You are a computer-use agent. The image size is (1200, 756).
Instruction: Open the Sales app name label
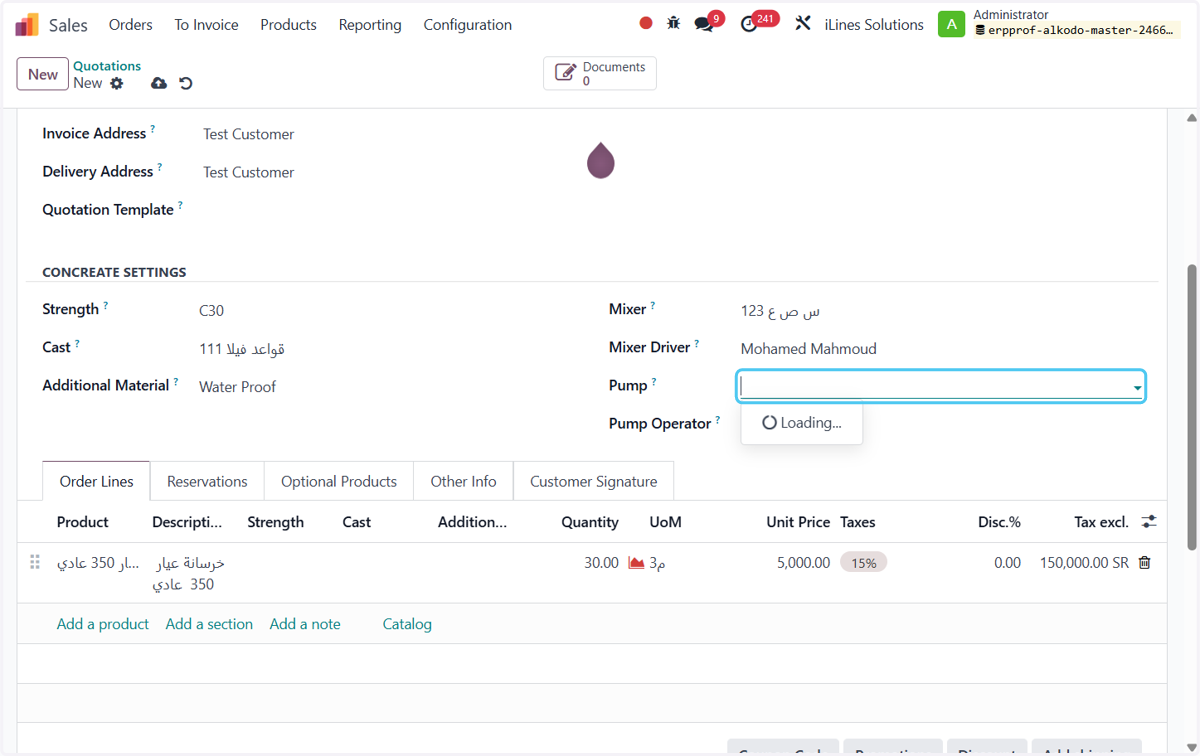68,25
